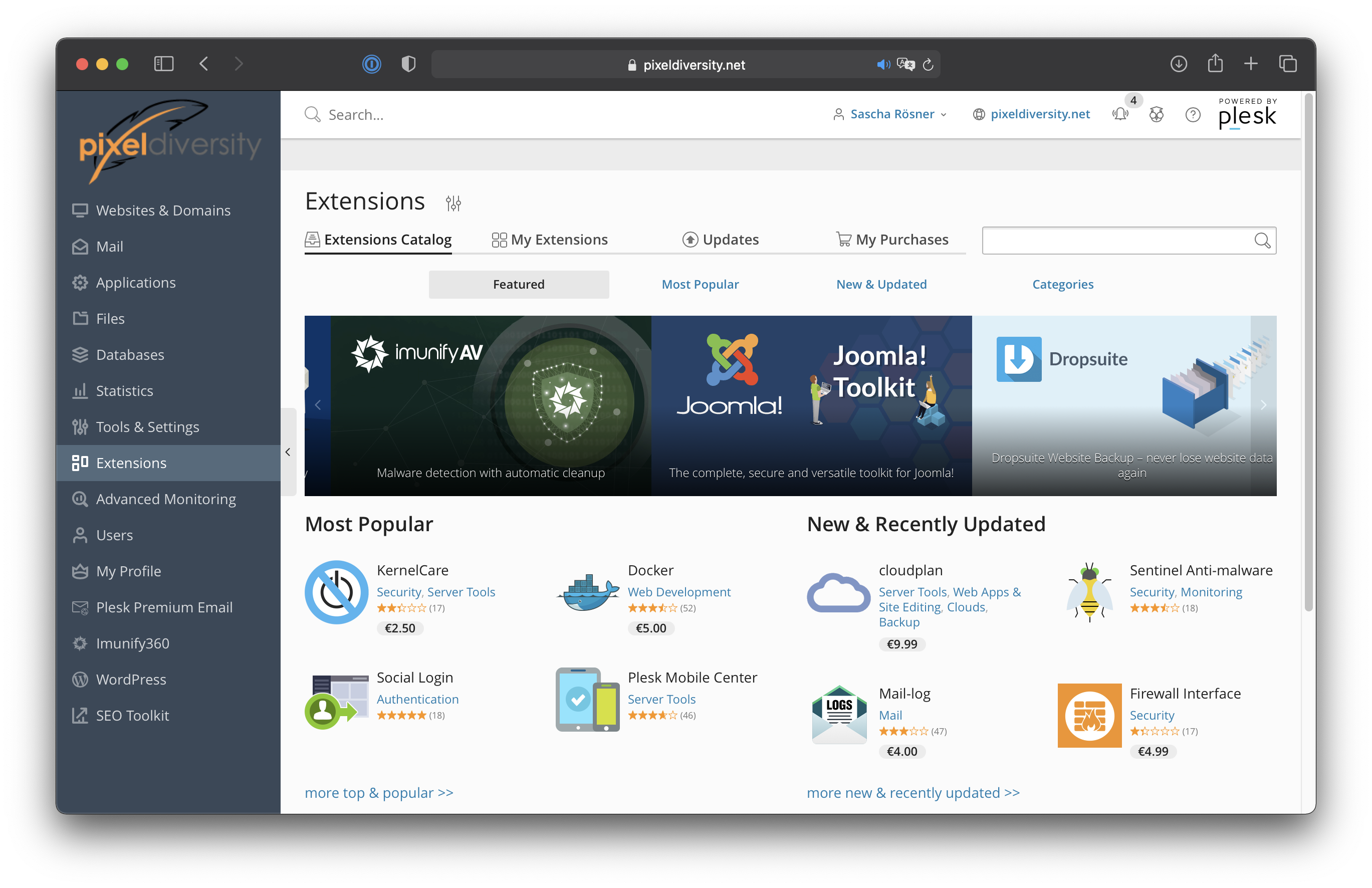
Task: Click the privacy shield icon in toolbar
Action: pyautogui.click(x=408, y=64)
